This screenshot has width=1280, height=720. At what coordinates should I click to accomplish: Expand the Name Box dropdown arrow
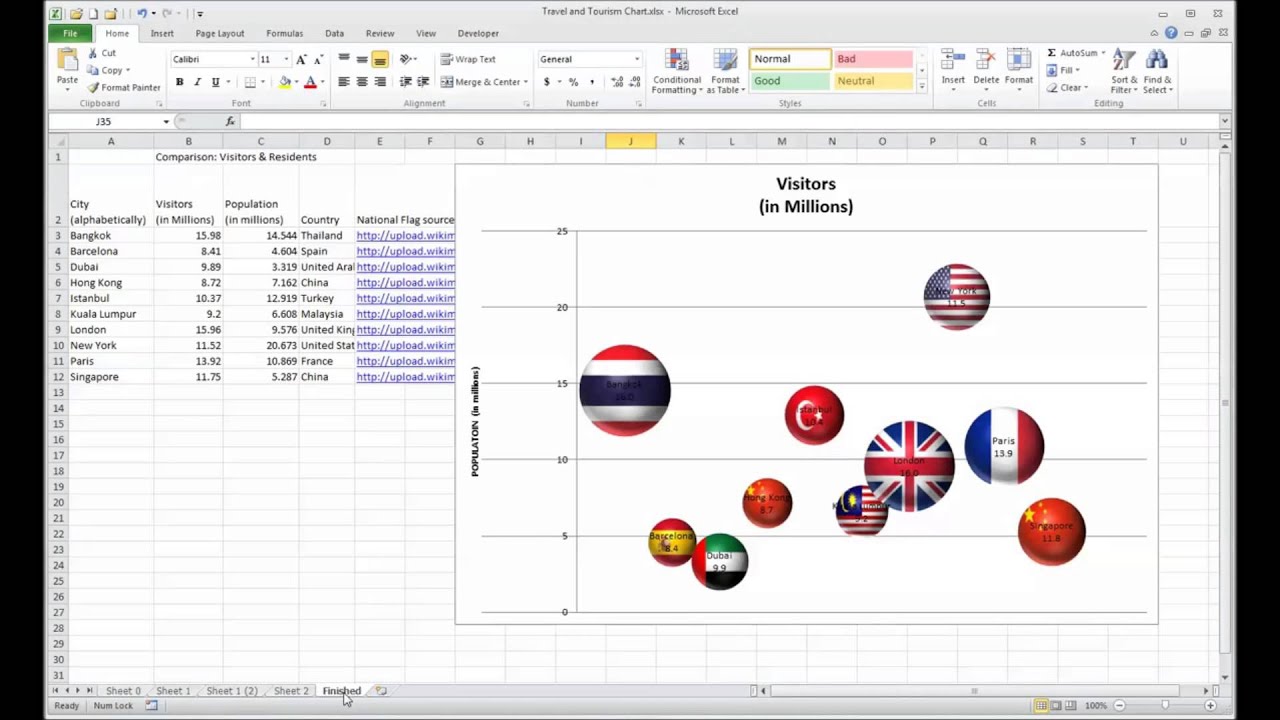pos(166,121)
